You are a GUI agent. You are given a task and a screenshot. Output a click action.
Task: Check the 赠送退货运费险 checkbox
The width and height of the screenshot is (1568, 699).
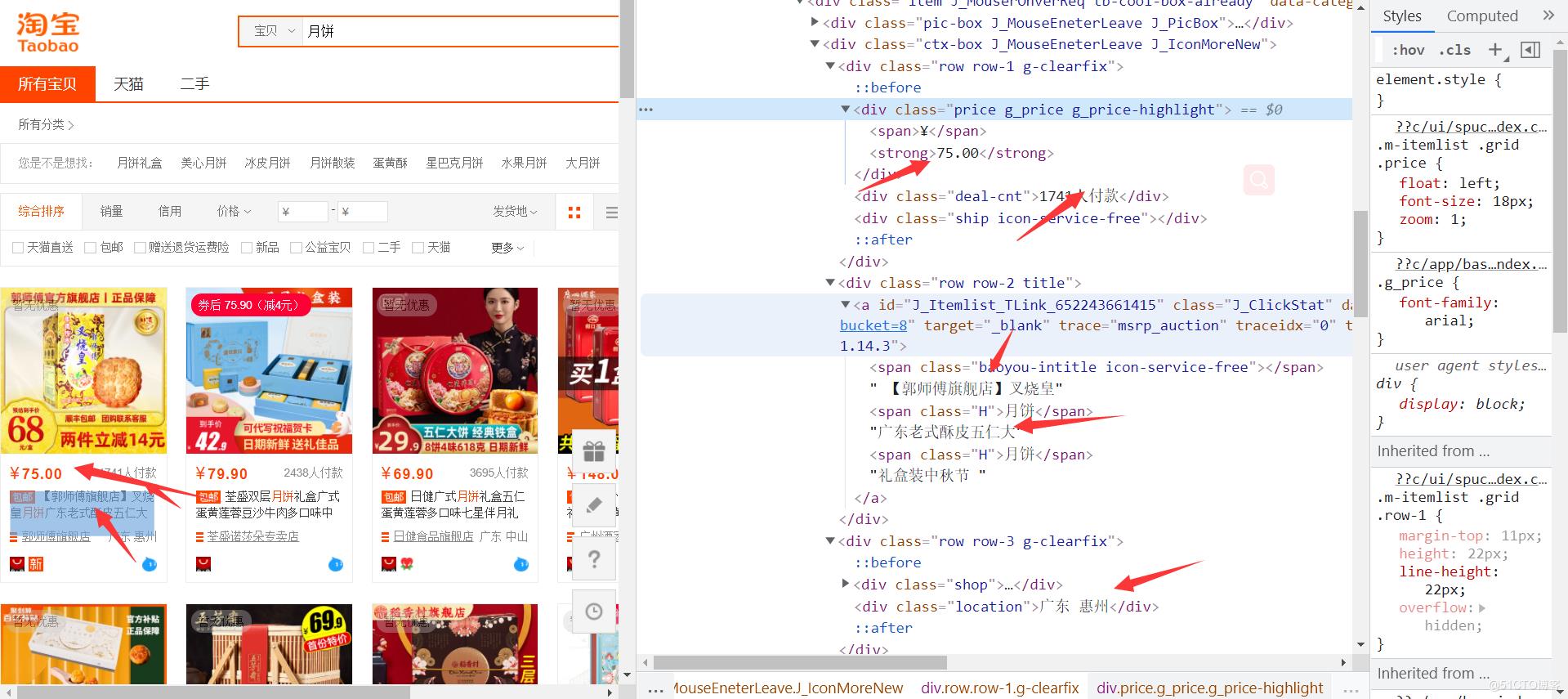140,248
